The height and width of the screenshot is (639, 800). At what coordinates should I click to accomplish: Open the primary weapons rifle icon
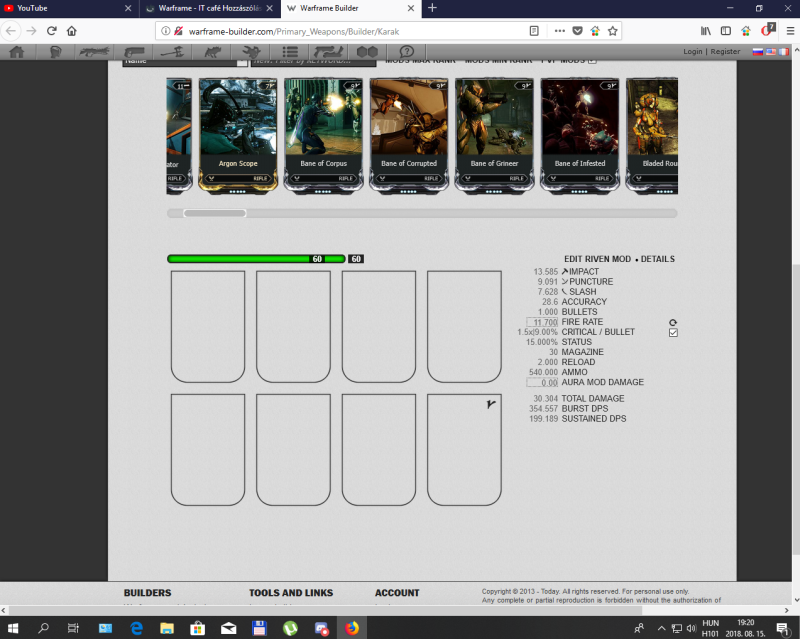click(x=95, y=52)
